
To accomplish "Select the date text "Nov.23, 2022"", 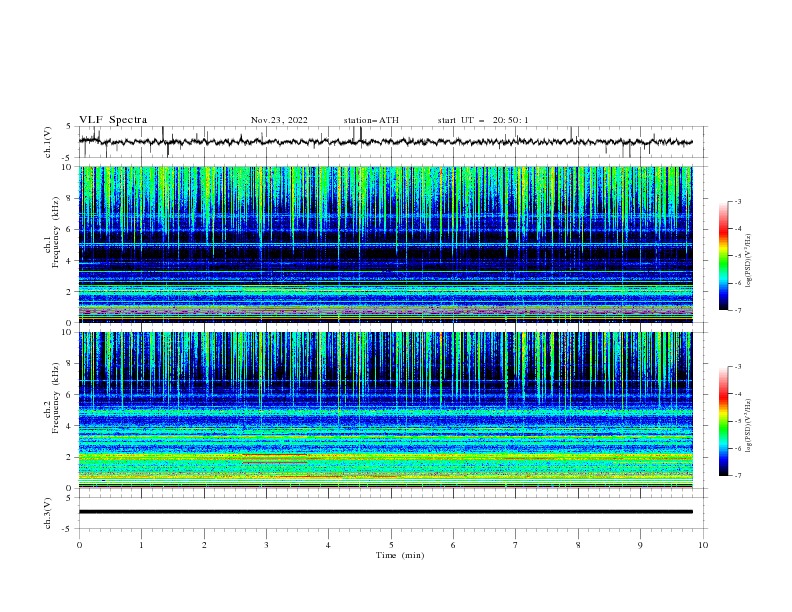I will pos(279,120).
